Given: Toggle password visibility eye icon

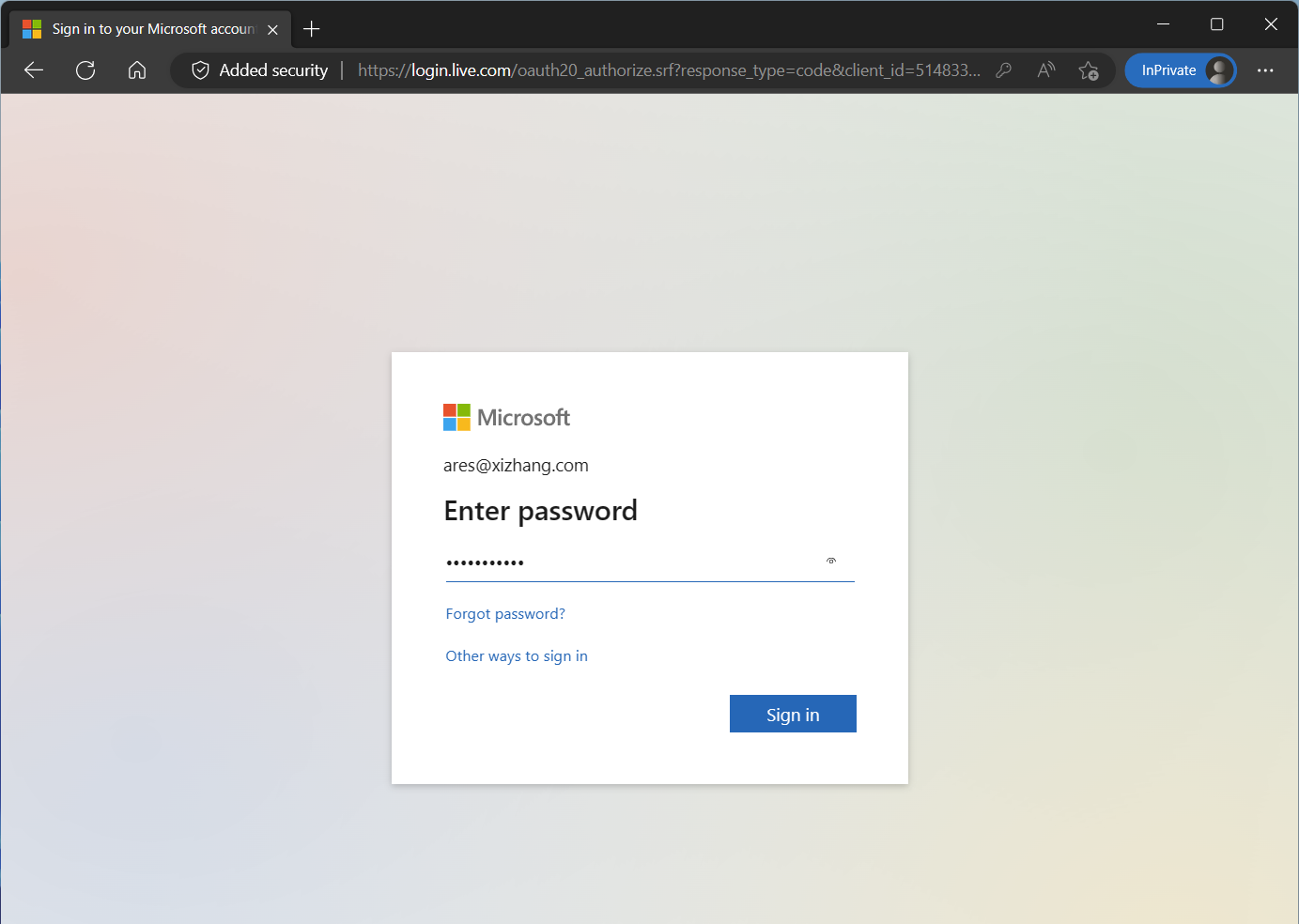Looking at the screenshot, I should (x=831, y=562).
